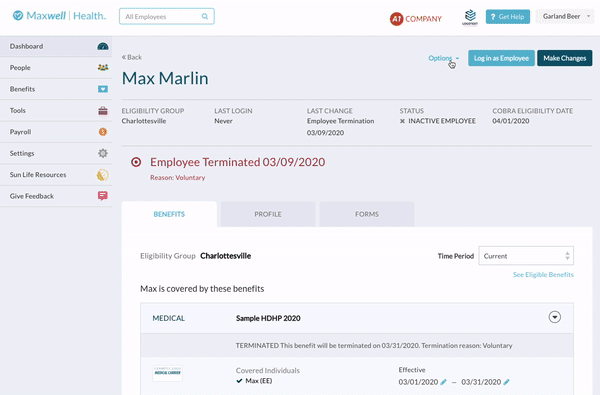Click the stacked-layers logo icon in header
600x395 pixels.
[470, 17]
